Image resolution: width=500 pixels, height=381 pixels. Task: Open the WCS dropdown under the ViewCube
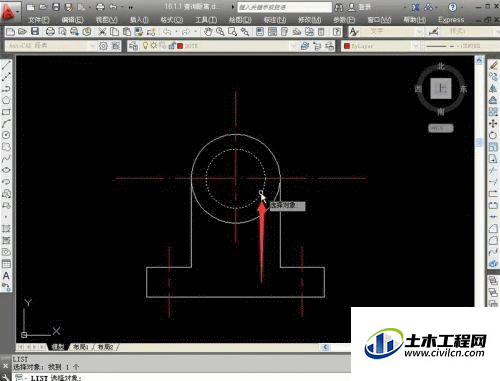[x=441, y=128]
